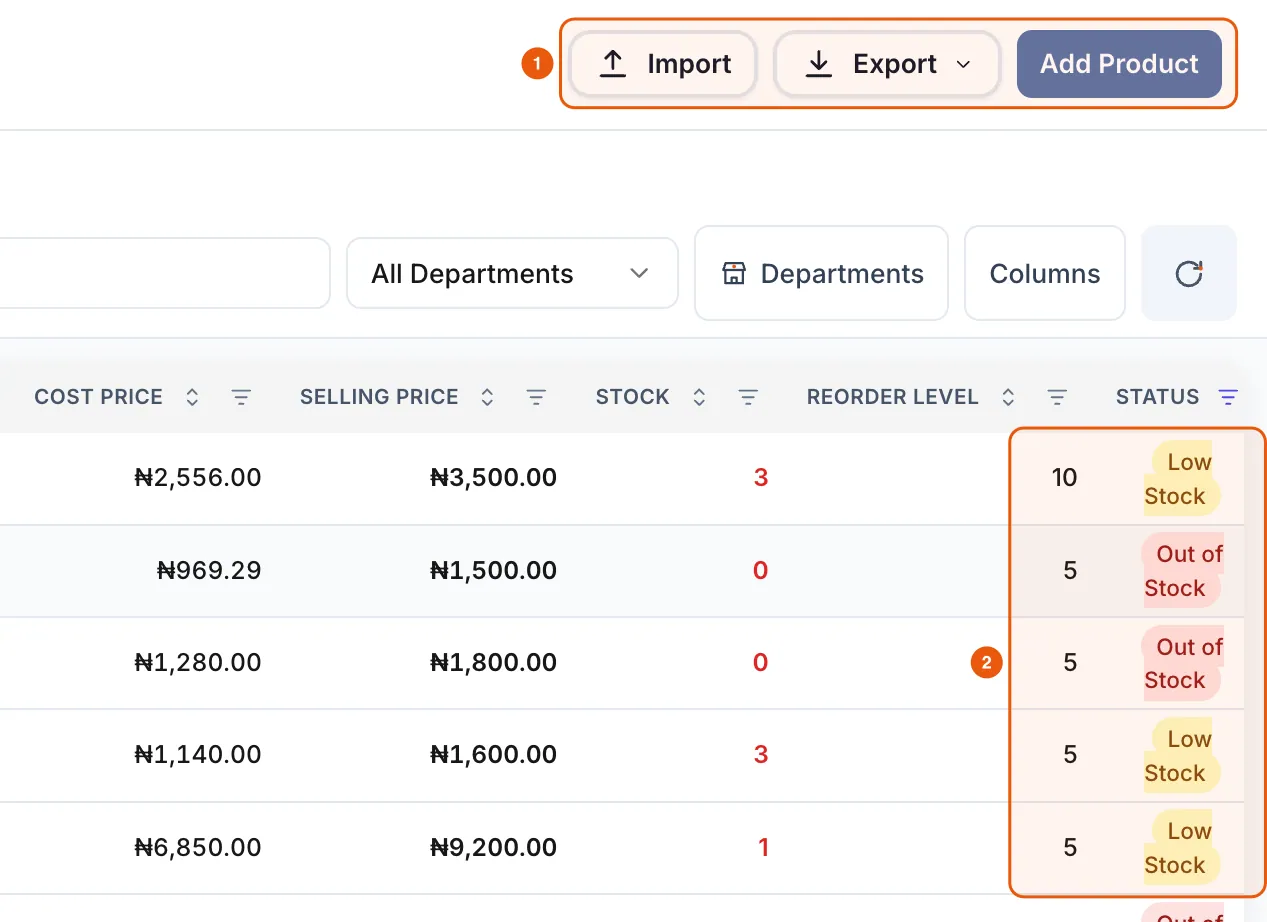1267x922 pixels.
Task: Sort by the SELLING PRICE sort arrows
Action: (487, 397)
